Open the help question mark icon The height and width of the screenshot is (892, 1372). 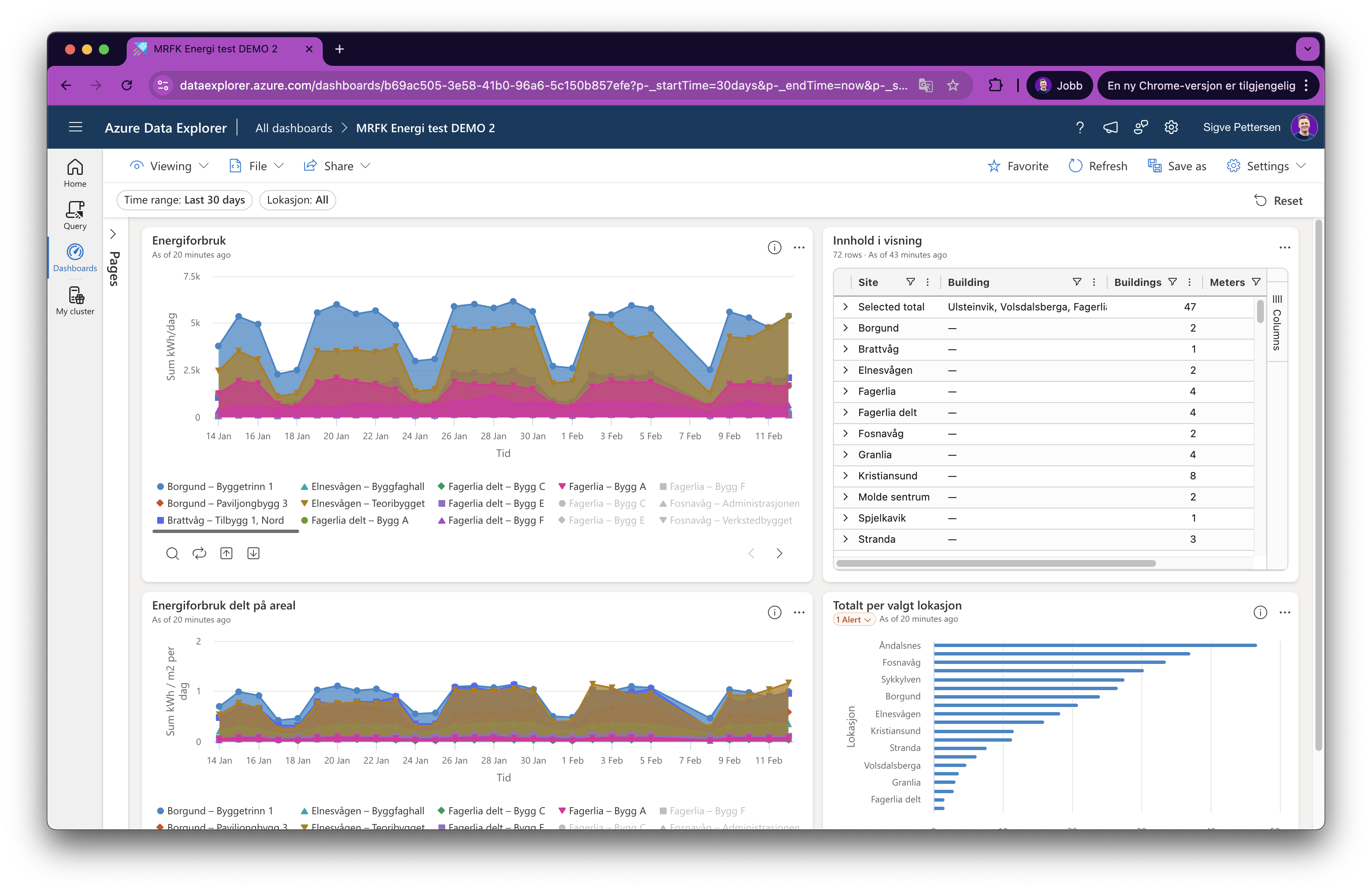(x=1080, y=128)
